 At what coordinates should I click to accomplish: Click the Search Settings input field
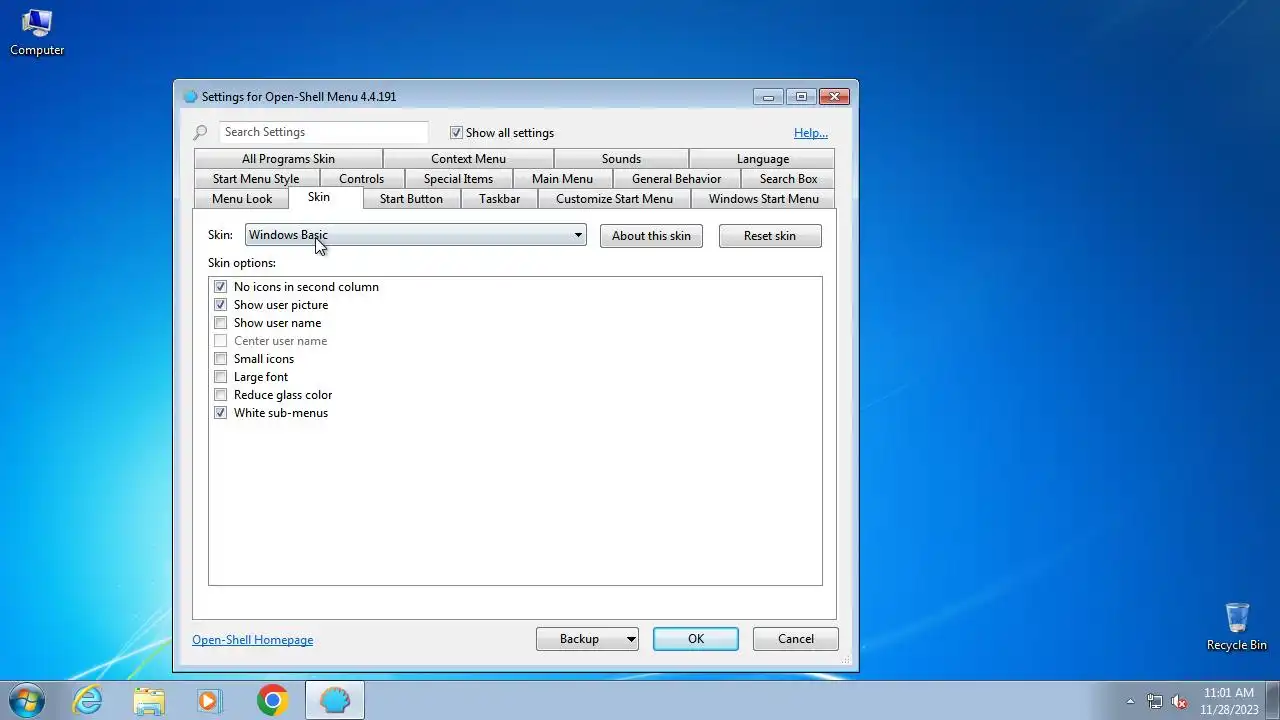coord(323,132)
